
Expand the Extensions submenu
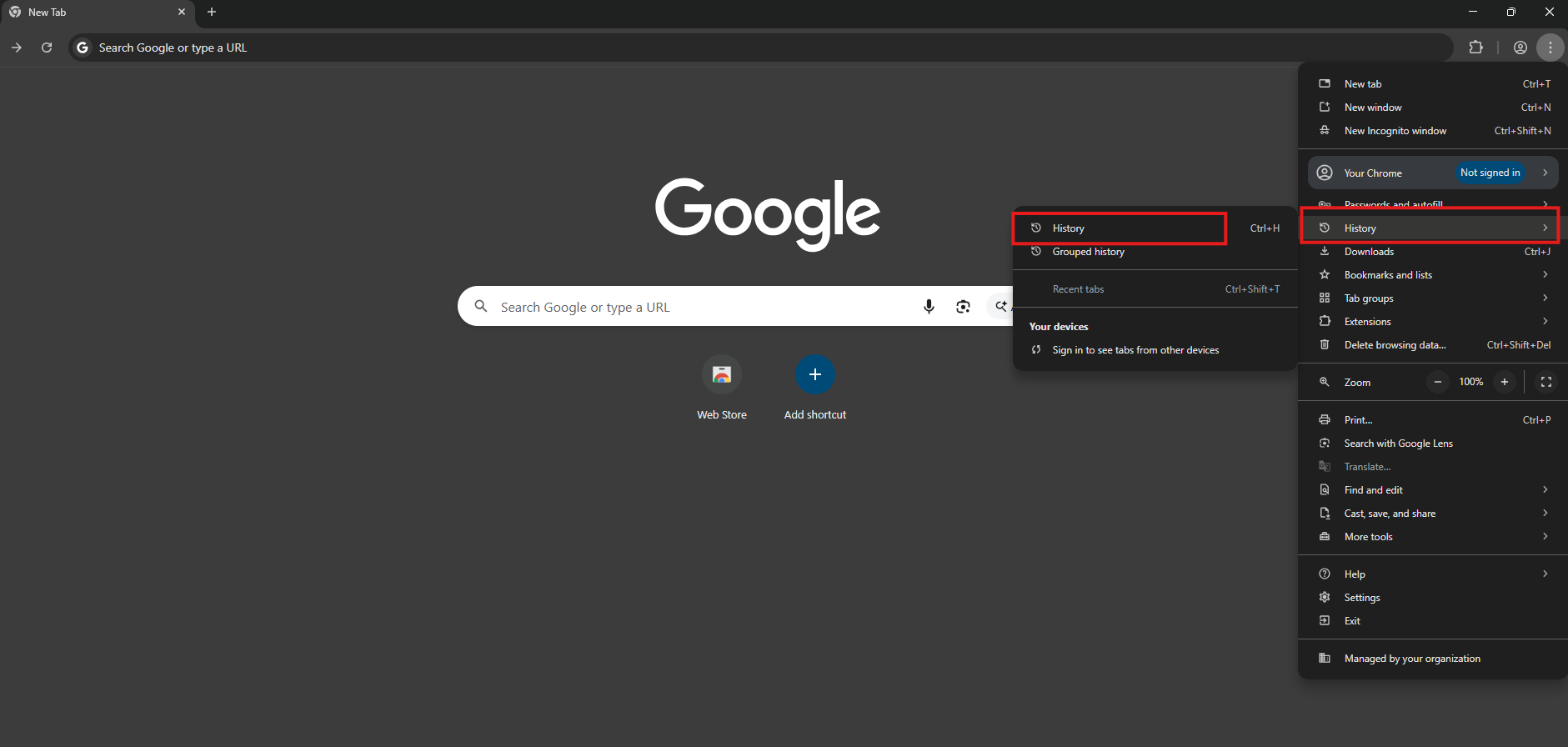click(x=1433, y=321)
